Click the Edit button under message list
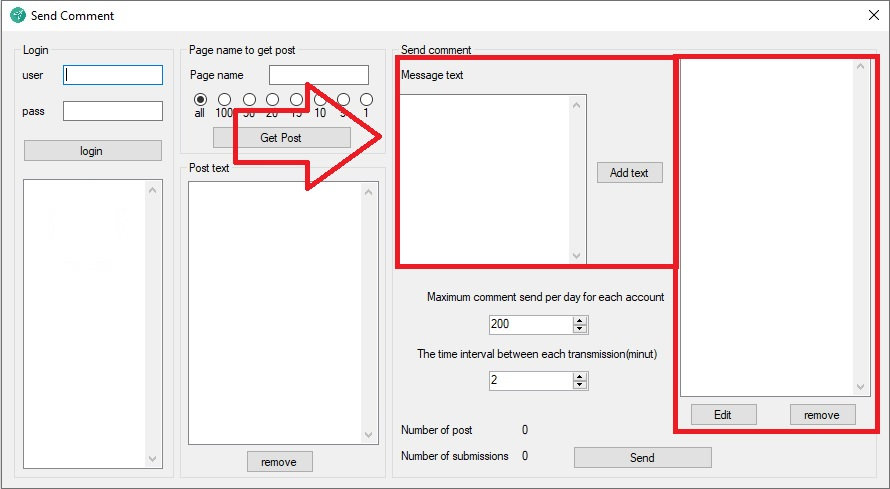This screenshot has width=890, height=489. (x=723, y=415)
